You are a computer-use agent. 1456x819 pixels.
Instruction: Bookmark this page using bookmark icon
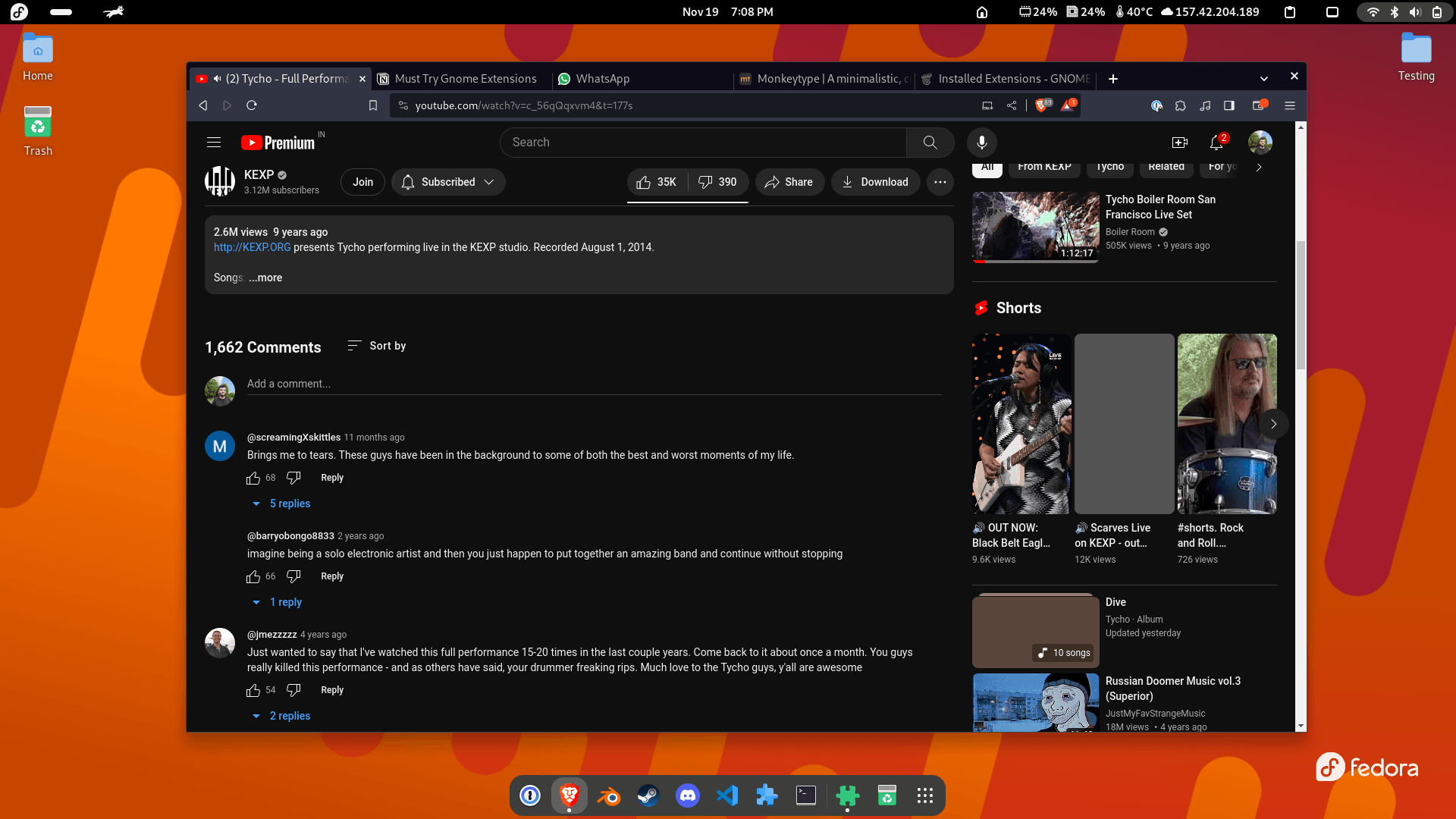click(x=373, y=105)
